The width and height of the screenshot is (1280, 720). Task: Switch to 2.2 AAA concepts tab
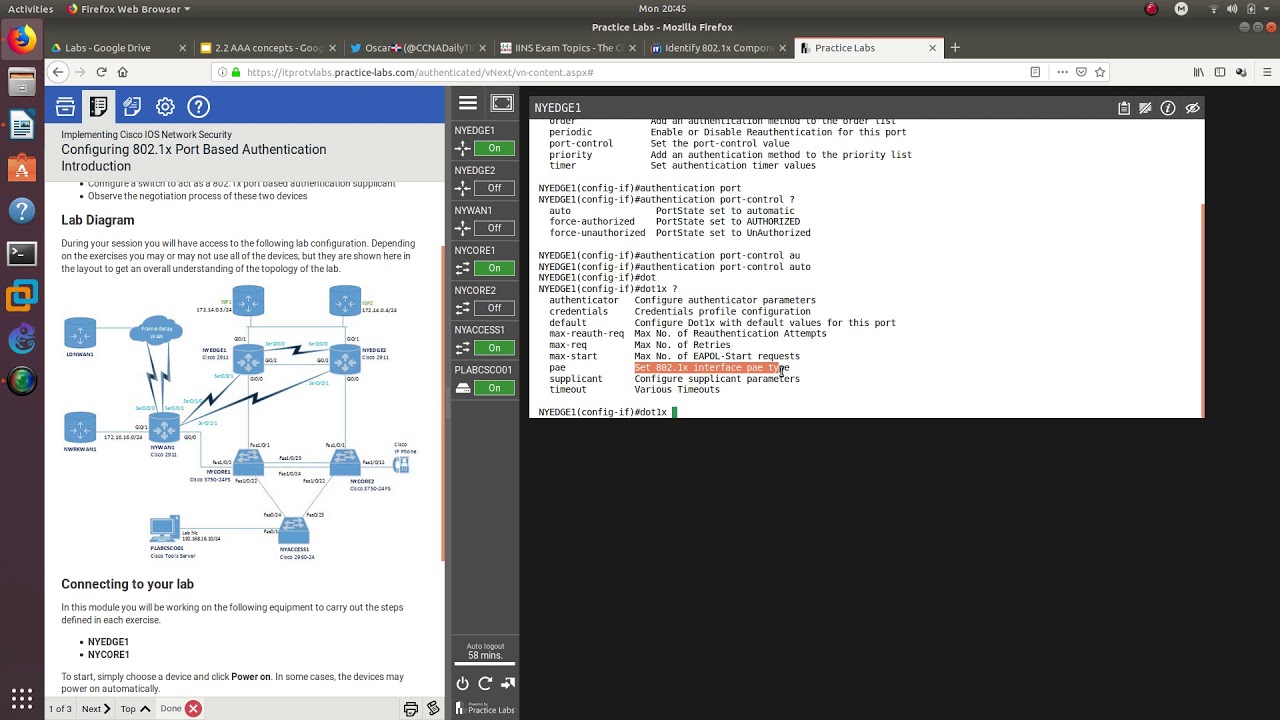point(267,47)
